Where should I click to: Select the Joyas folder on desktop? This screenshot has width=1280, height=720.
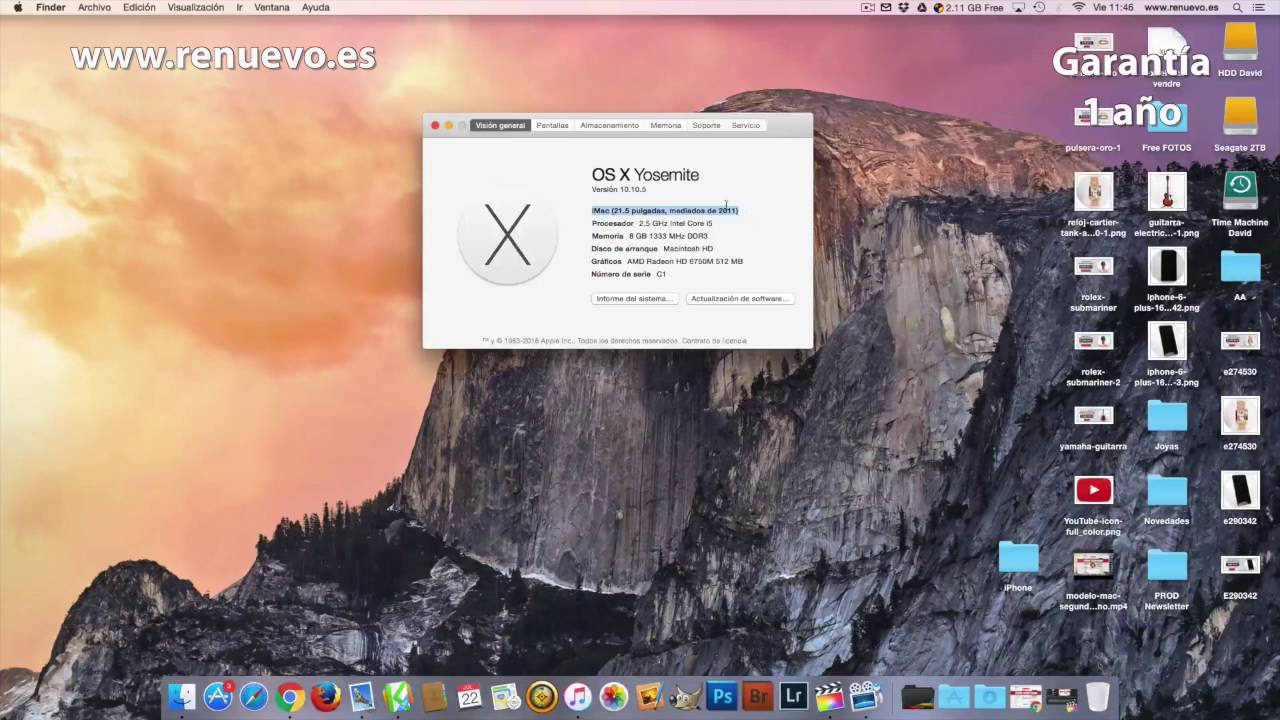[1167, 423]
